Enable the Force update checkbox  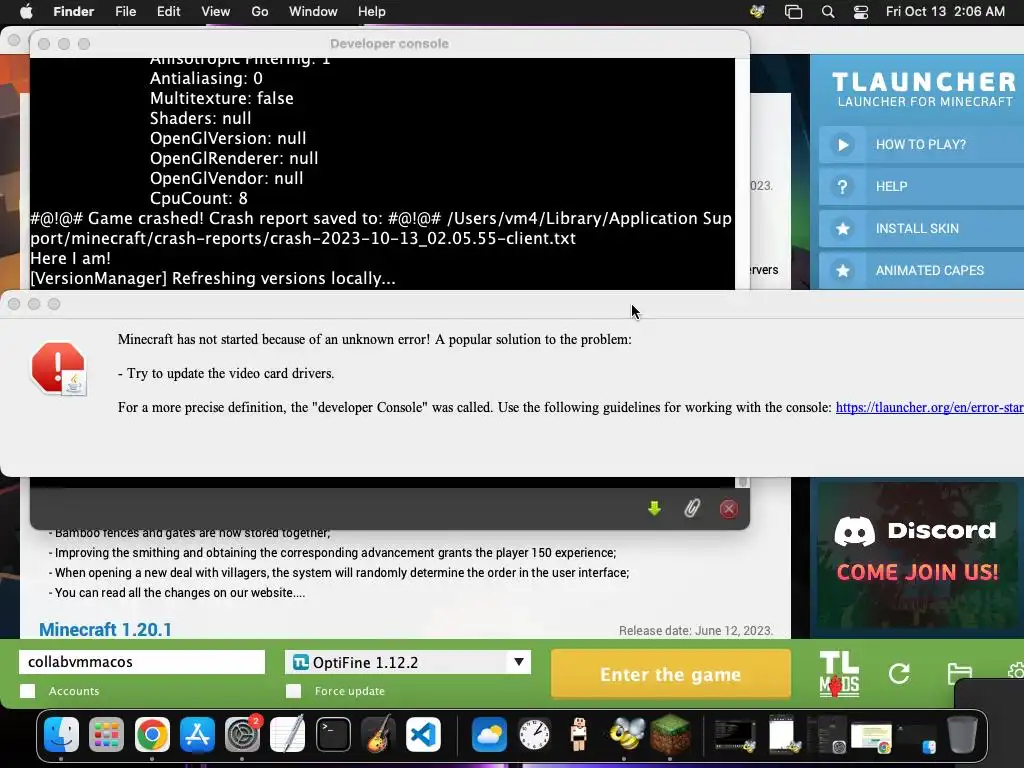click(293, 691)
